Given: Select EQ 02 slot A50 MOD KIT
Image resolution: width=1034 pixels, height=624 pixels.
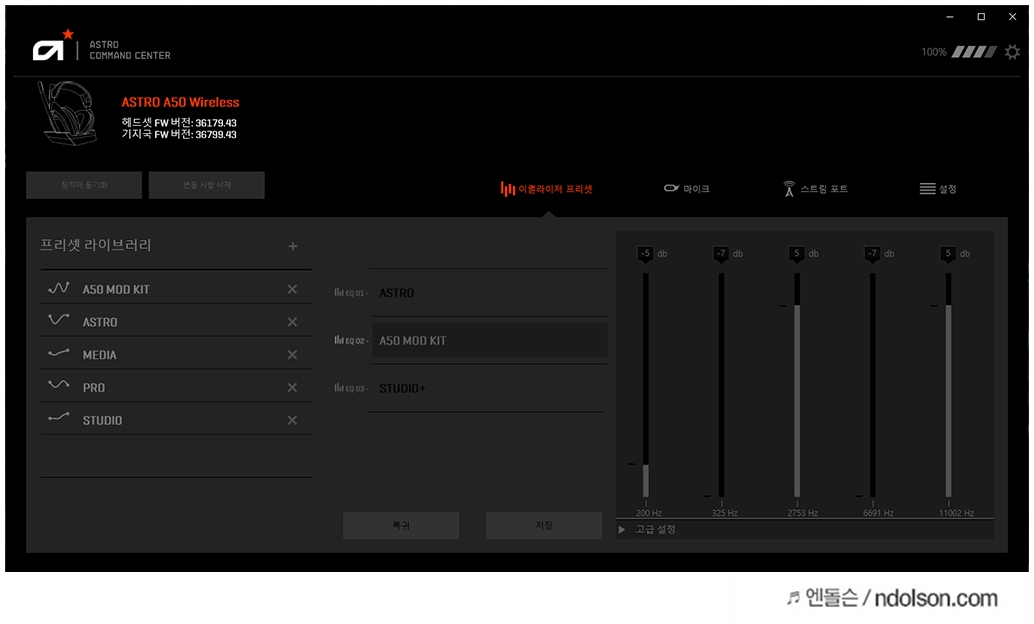Looking at the screenshot, I should pos(489,340).
